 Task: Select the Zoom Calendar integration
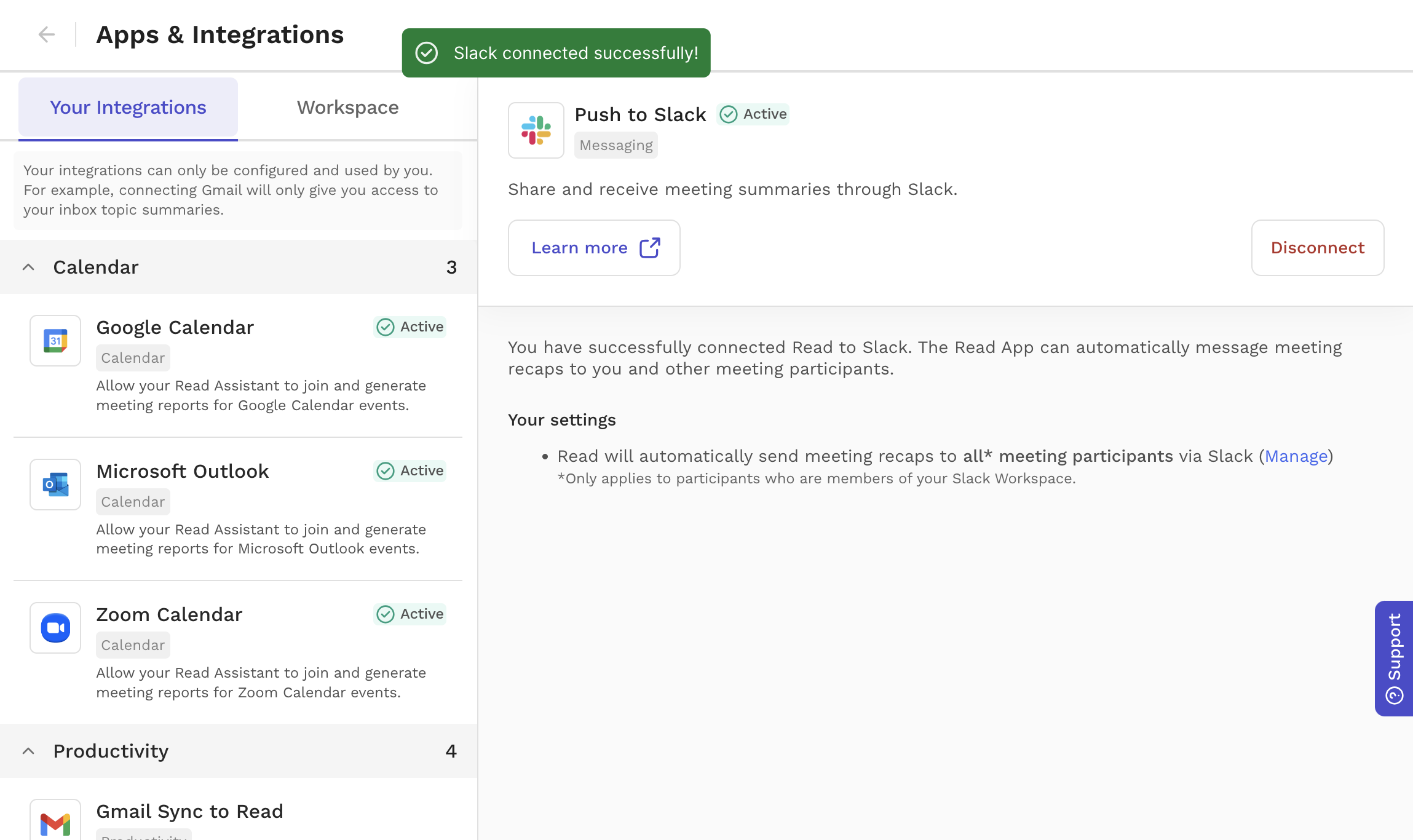[238, 652]
